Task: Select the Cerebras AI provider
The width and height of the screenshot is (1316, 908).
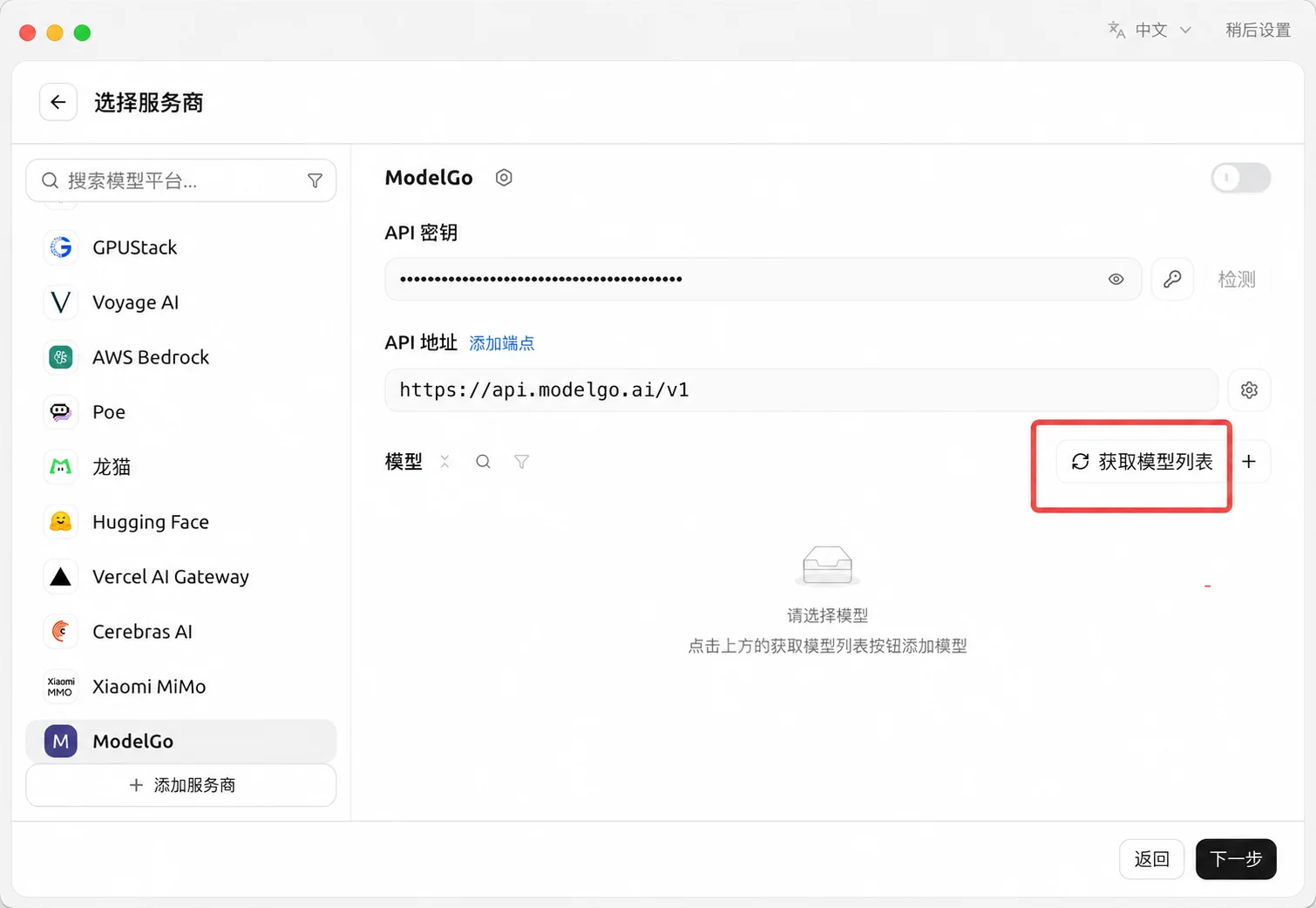Action: tap(181, 632)
